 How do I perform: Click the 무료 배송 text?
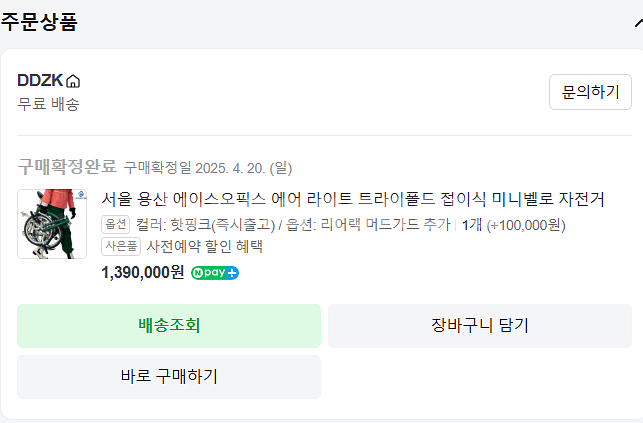[x=48, y=103]
